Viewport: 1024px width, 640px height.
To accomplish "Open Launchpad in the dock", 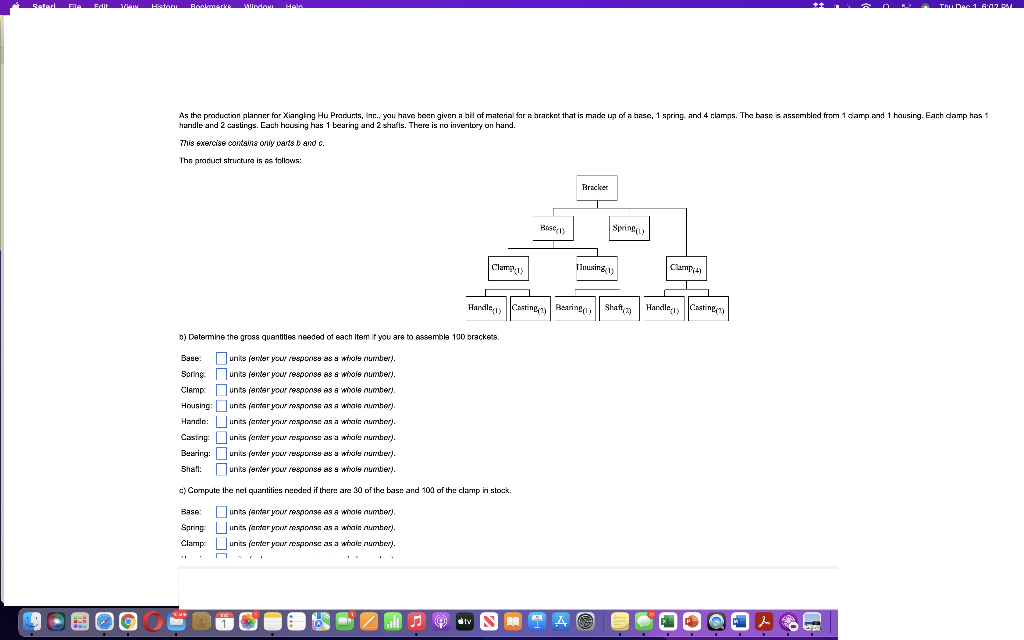I will coord(80,622).
